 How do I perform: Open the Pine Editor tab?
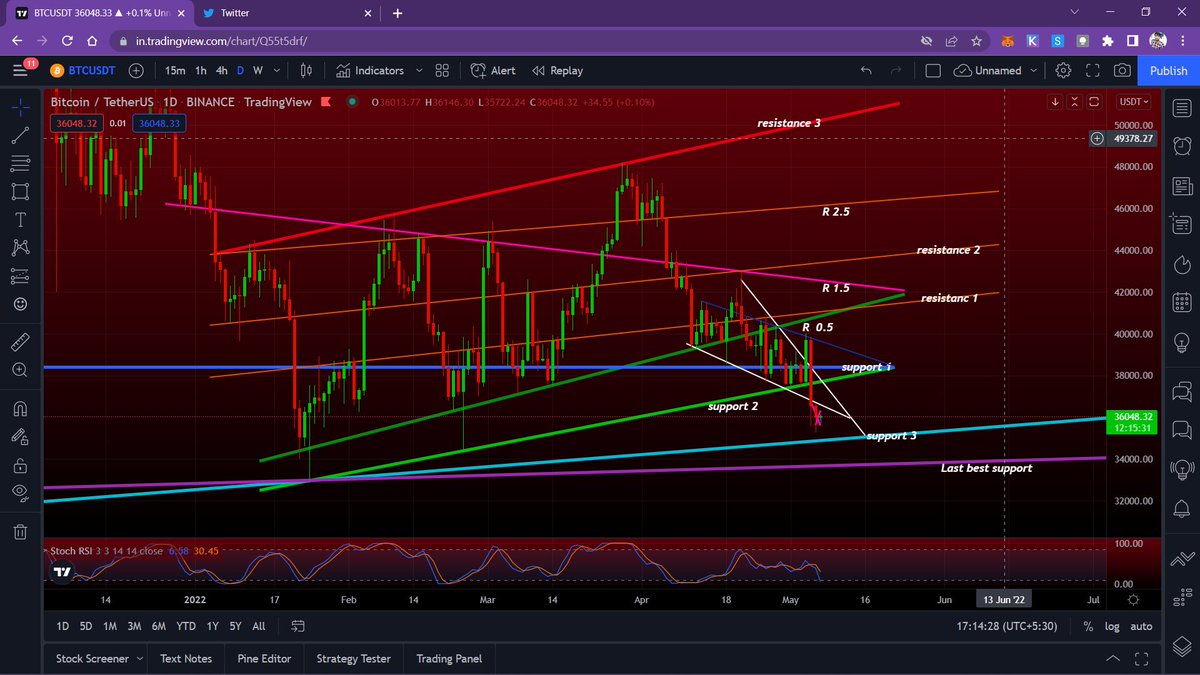pyautogui.click(x=264, y=658)
